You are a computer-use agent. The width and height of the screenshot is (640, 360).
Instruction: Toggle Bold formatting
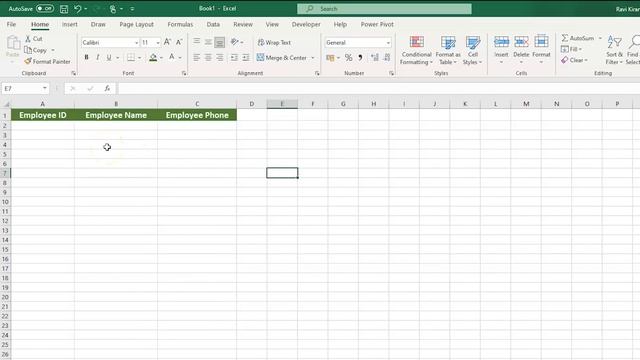pyautogui.click(x=87, y=58)
